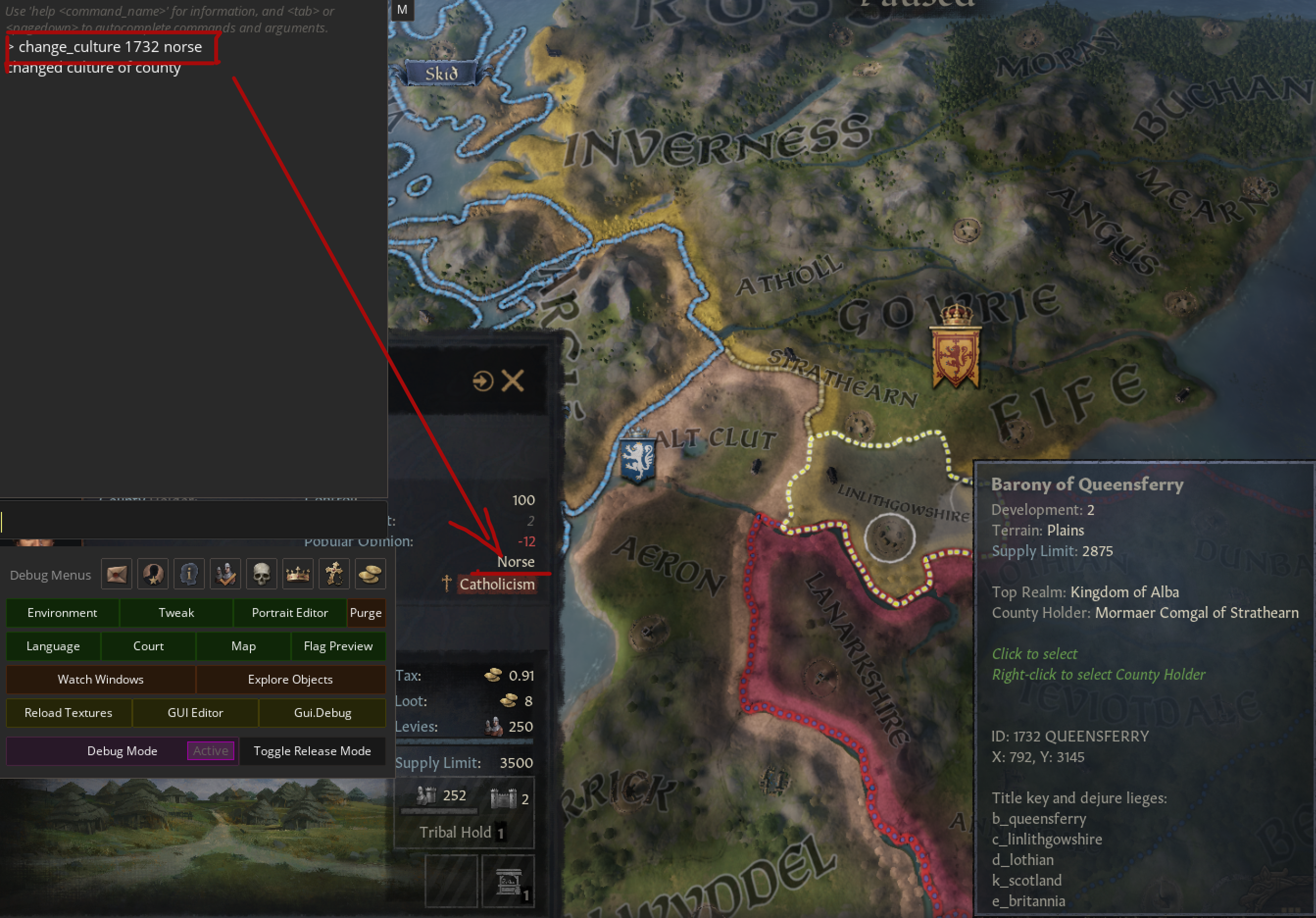Click the go-to arrow icon in holding panel
The image size is (1316, 918).
483,381
